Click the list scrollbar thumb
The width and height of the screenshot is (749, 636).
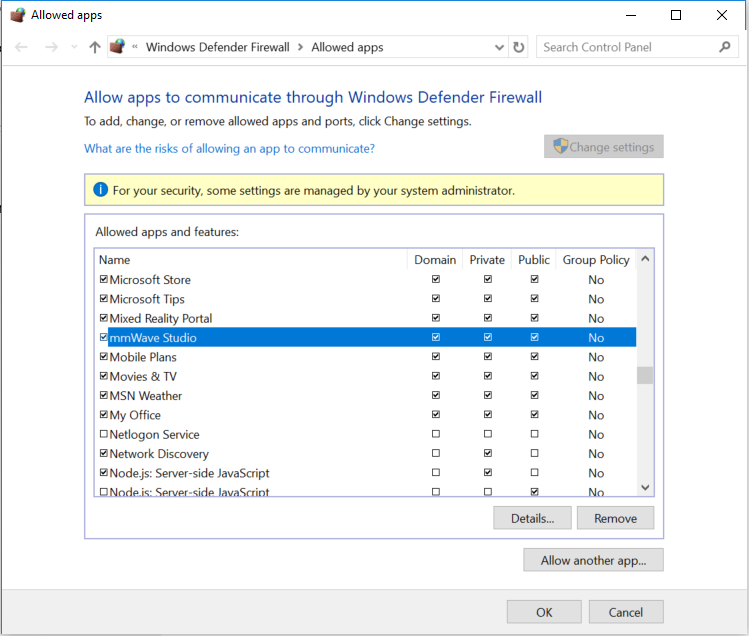pyautogui.click(x=645, y=375)
